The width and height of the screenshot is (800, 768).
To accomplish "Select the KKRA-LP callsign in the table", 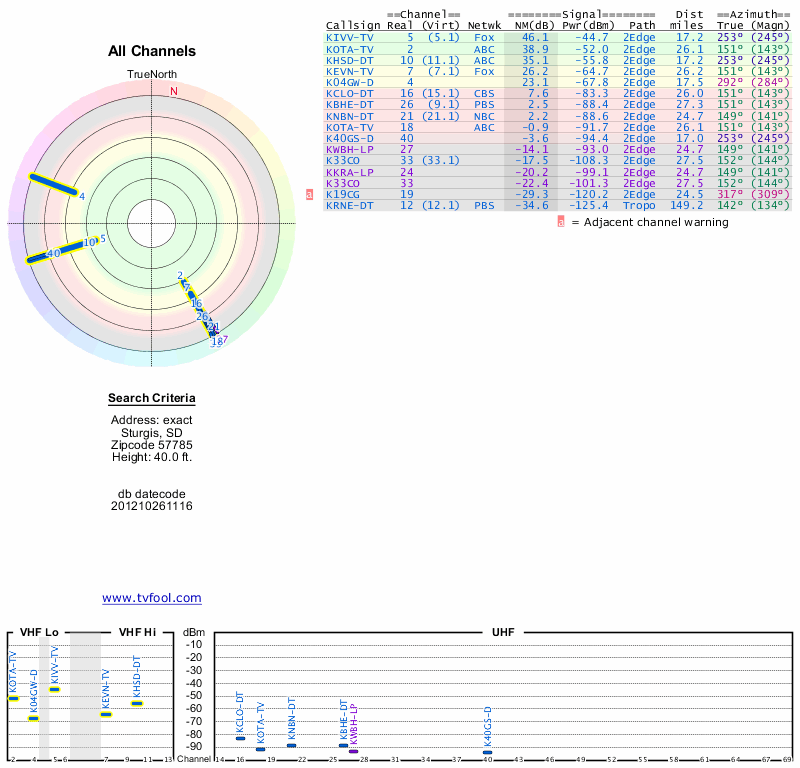I will (x=350, y=171).
